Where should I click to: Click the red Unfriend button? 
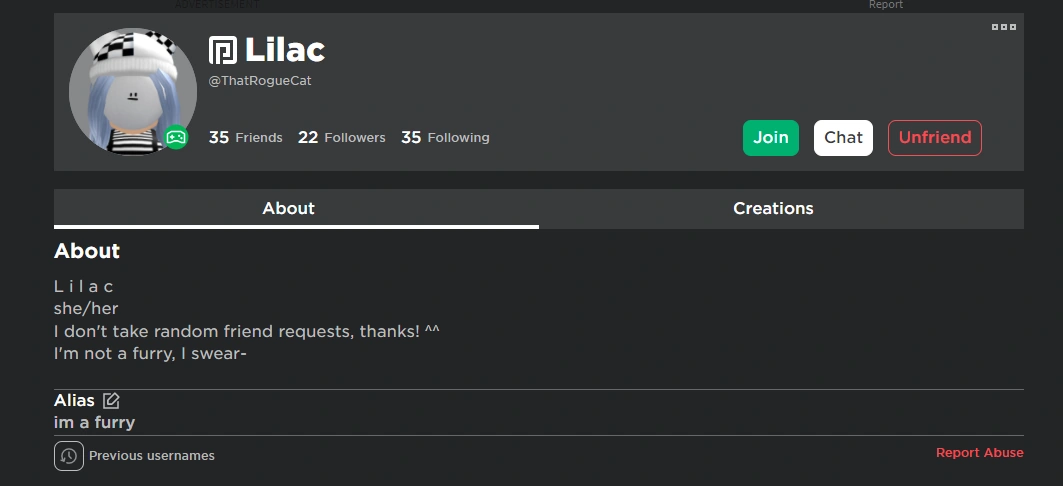tap(934, 138)
